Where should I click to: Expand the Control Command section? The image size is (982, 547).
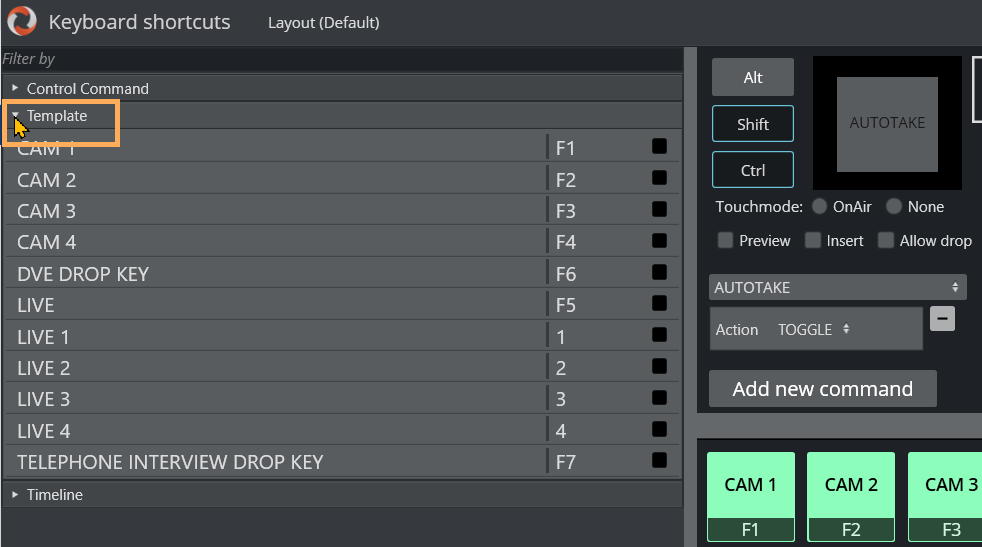tap(16, 88)
